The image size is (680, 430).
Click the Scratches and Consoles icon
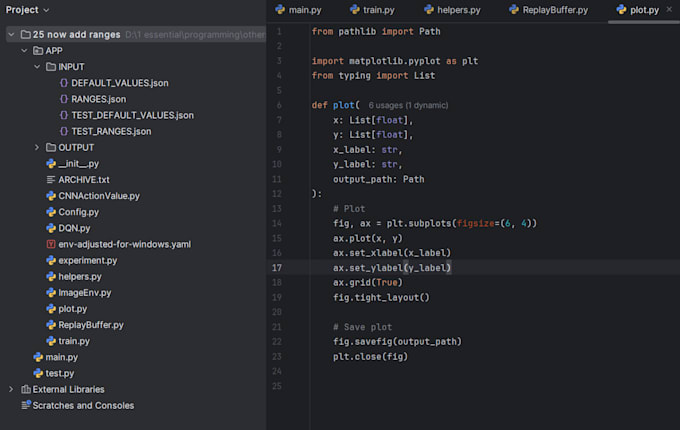coord(26,405)
